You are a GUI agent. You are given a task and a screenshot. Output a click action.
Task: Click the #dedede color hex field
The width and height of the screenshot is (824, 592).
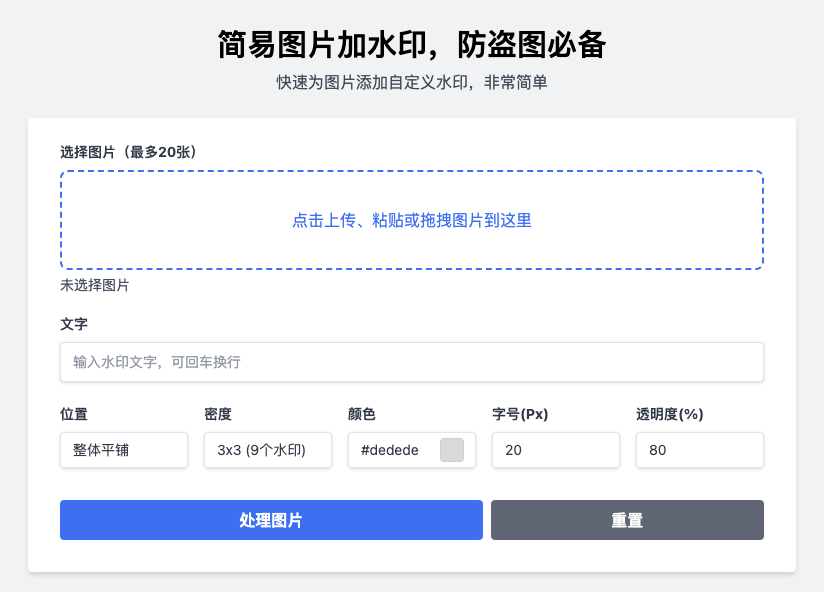pyautogui.click(x=394, y=450)
